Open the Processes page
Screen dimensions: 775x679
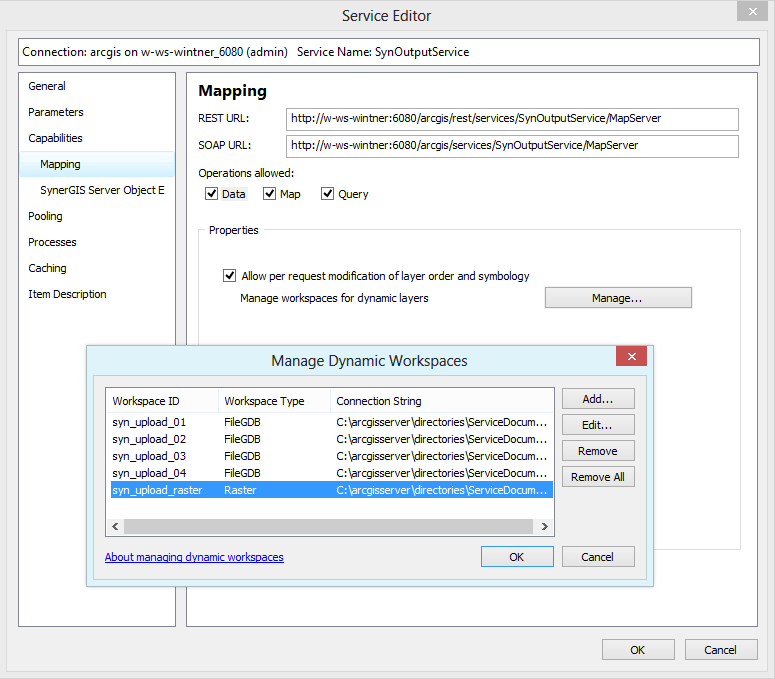97,242
